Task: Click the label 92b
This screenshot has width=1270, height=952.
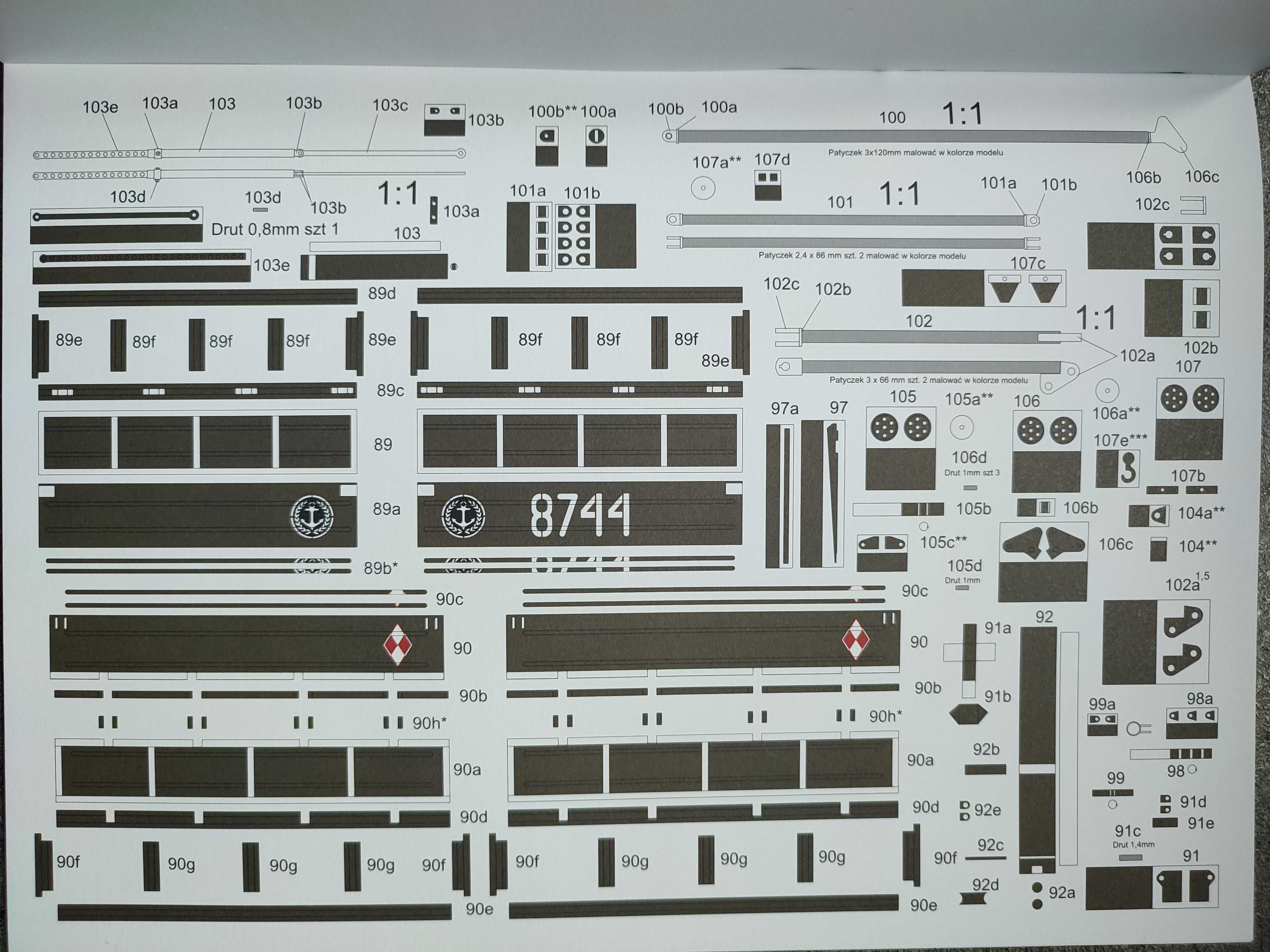Action: tap(986, 750)
